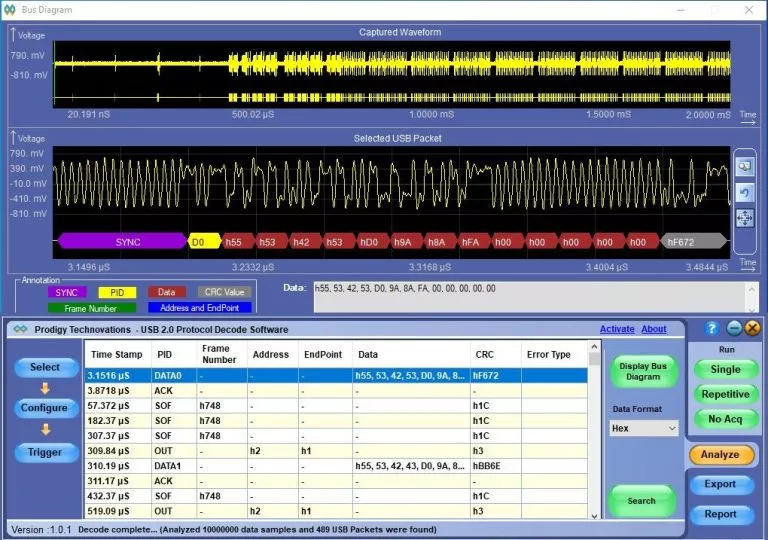This screenshot has height=540, width=768.
Task: Click the Bus Diagram window logo icon
Action: point(10,9)
